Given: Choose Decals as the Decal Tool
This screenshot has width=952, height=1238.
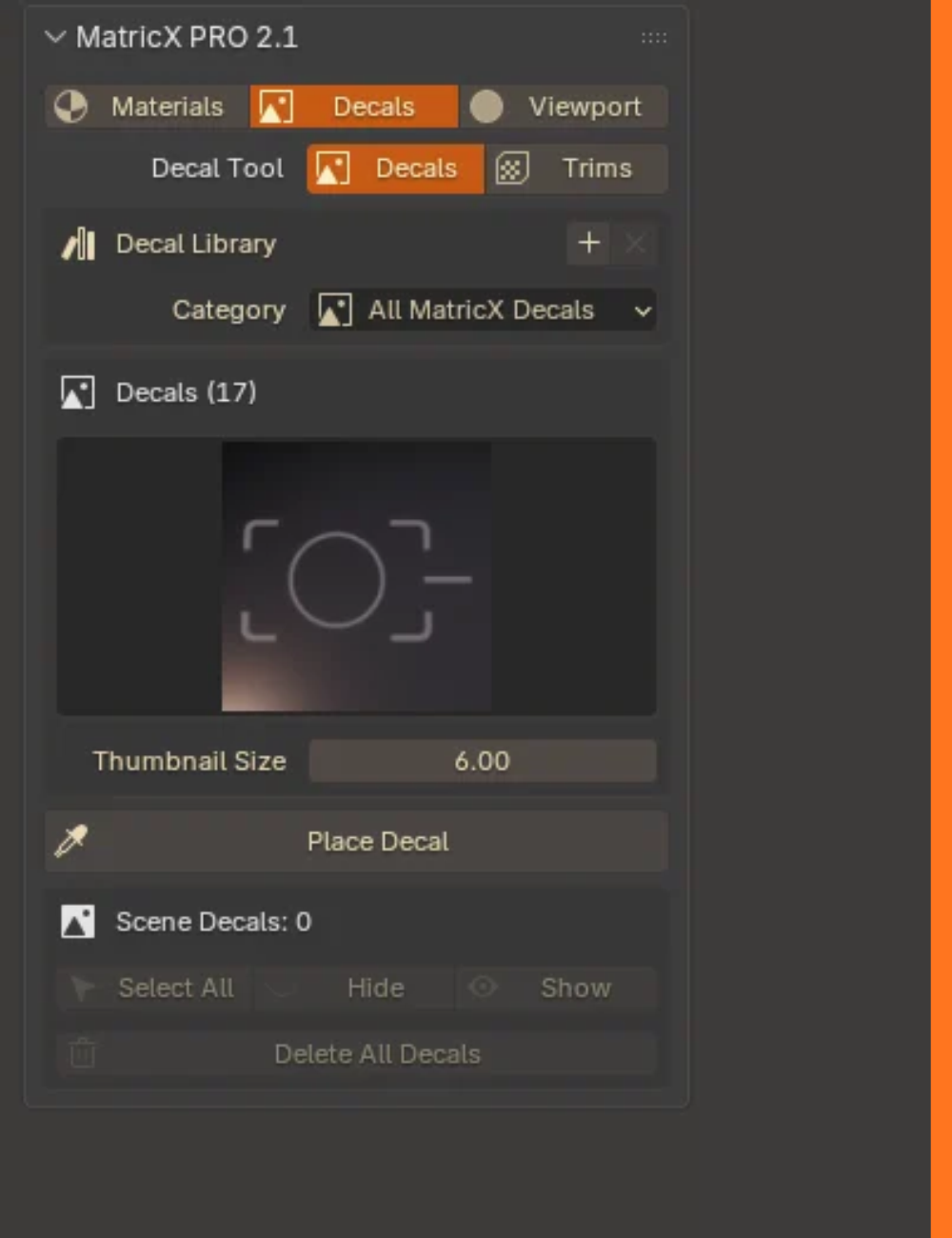Looking at the screenshot, I should pyautogui.click(x=395, y=169).
